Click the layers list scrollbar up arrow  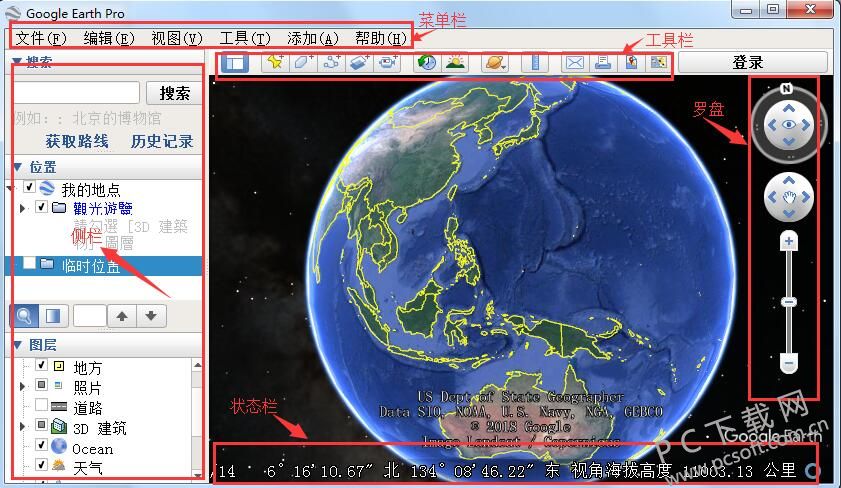pyautogui.click(x=197, y=365)
